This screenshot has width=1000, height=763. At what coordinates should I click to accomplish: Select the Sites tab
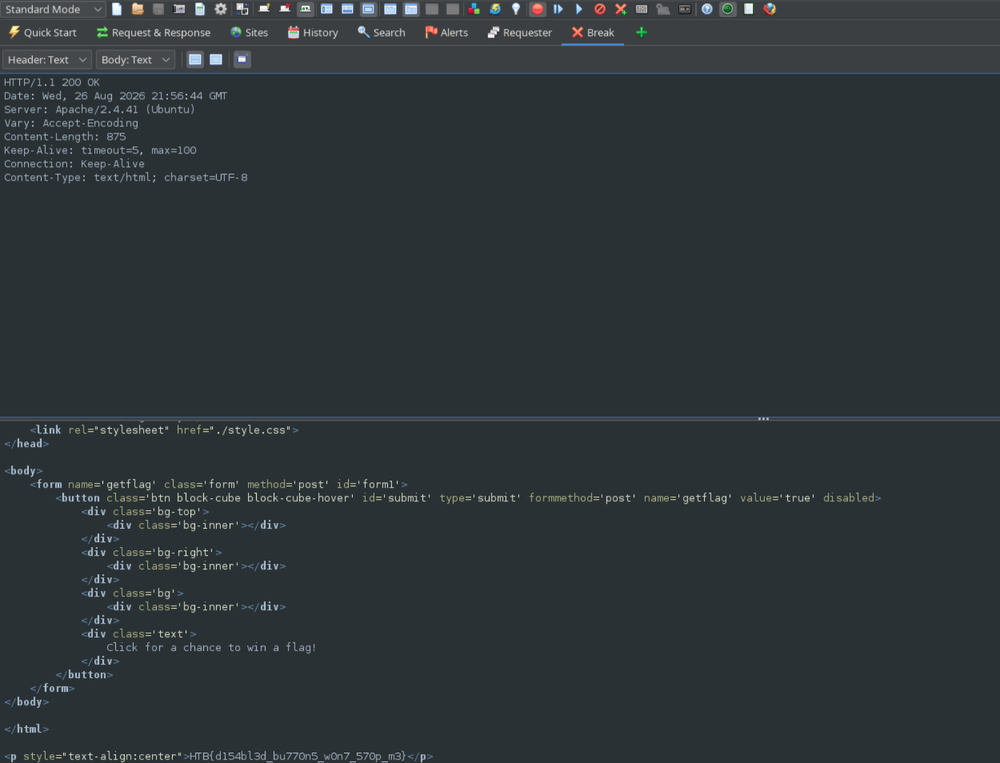coord(249,33)
